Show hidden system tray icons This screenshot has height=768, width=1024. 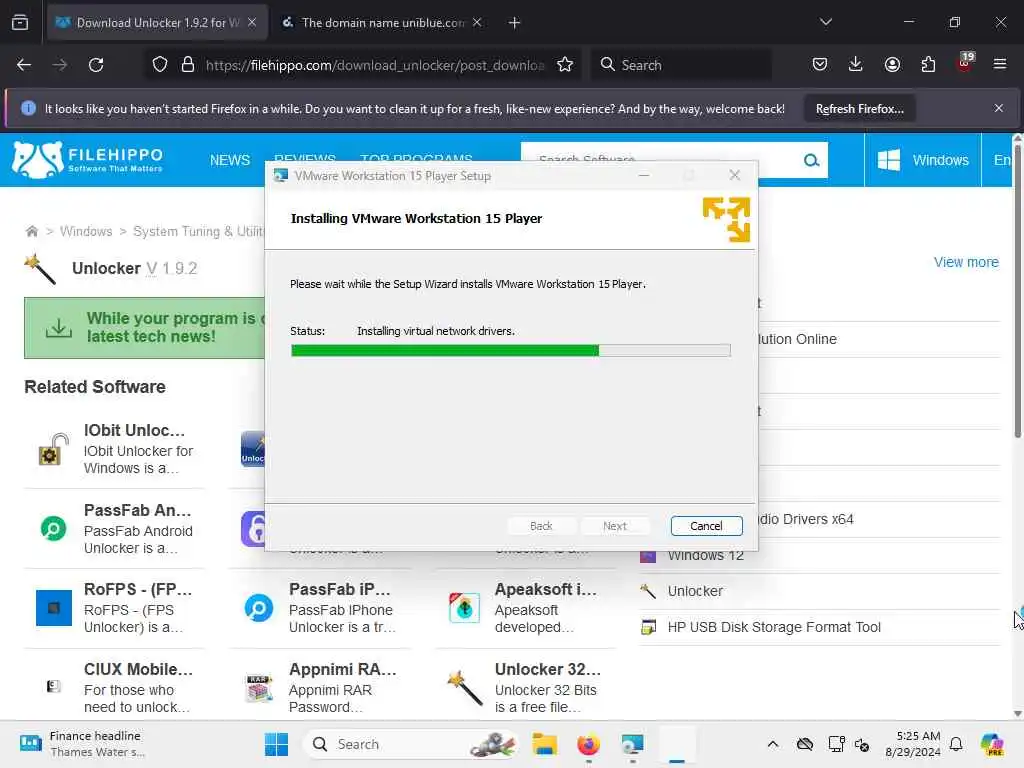(x=773, y=744)
